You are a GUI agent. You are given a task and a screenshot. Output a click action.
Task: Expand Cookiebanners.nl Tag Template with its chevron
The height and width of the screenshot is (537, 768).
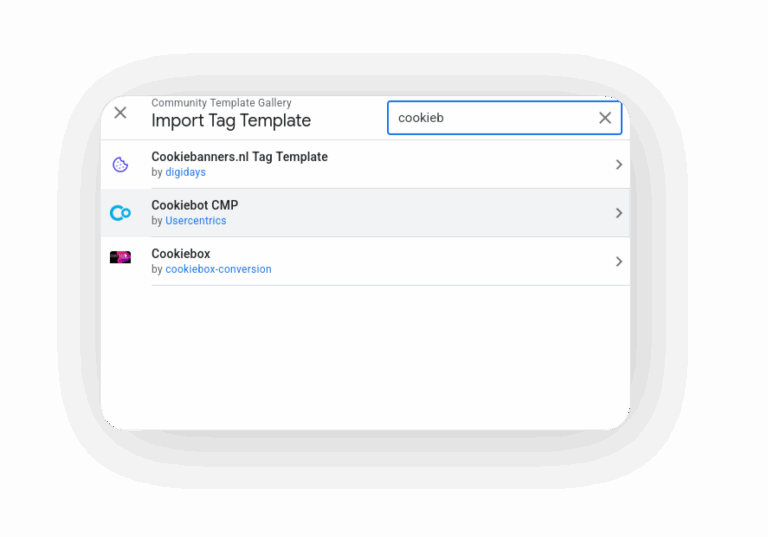pyautogui.click(x=619, y=164)
